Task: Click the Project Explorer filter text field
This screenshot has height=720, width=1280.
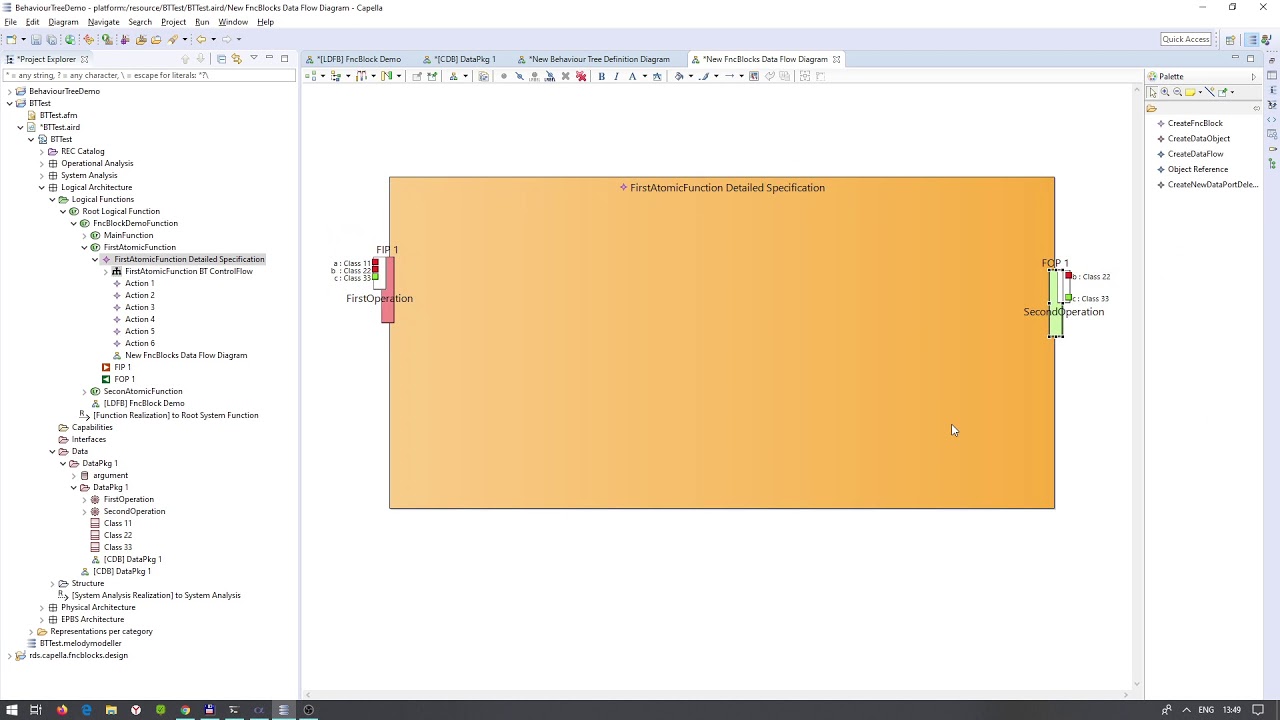Action: point(148,75)
